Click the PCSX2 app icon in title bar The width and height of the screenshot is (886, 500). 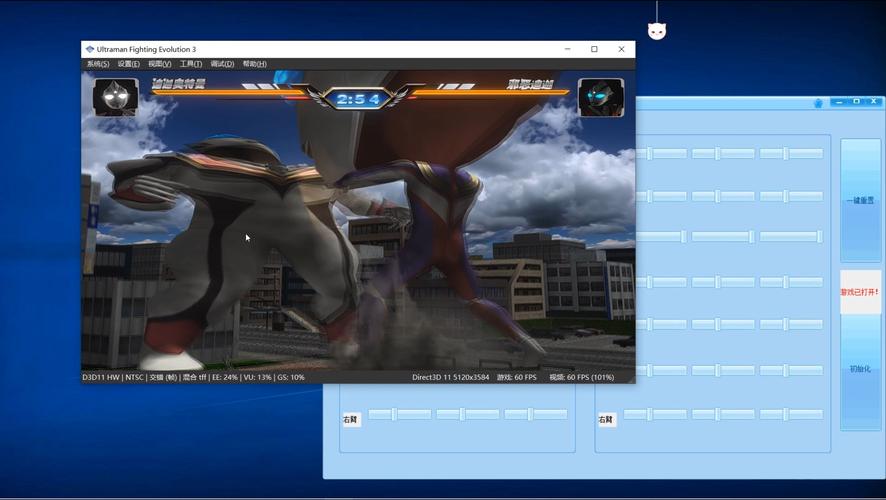click(x=90, y=49)
